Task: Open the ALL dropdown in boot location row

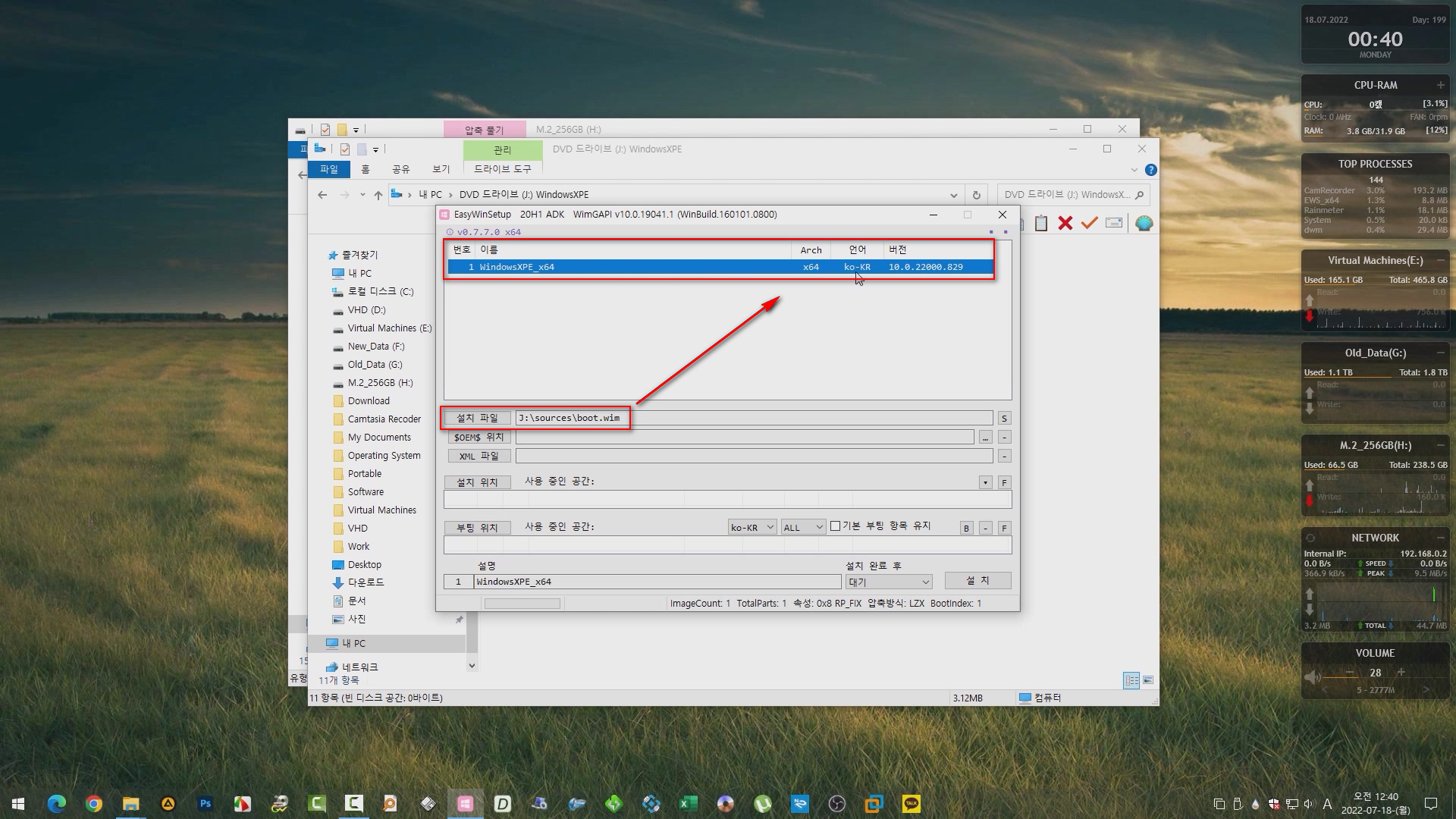Action: point(804,527)
